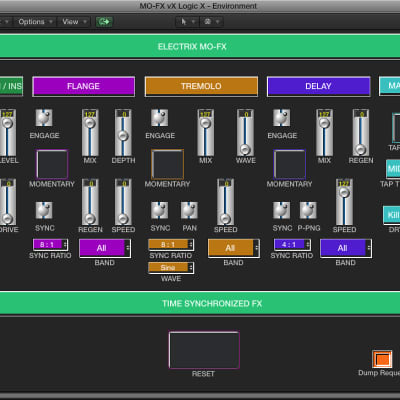Click the ELECTRIX MO-FX green banner
The height and width of the screenshot is (400, 400).
[x=200, y=46]
